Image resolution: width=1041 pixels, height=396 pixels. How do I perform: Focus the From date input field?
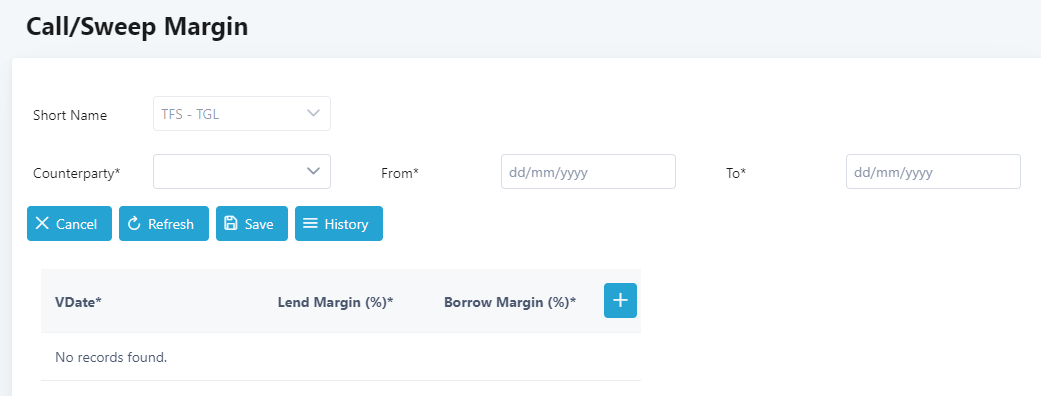[x=588, y=171]
